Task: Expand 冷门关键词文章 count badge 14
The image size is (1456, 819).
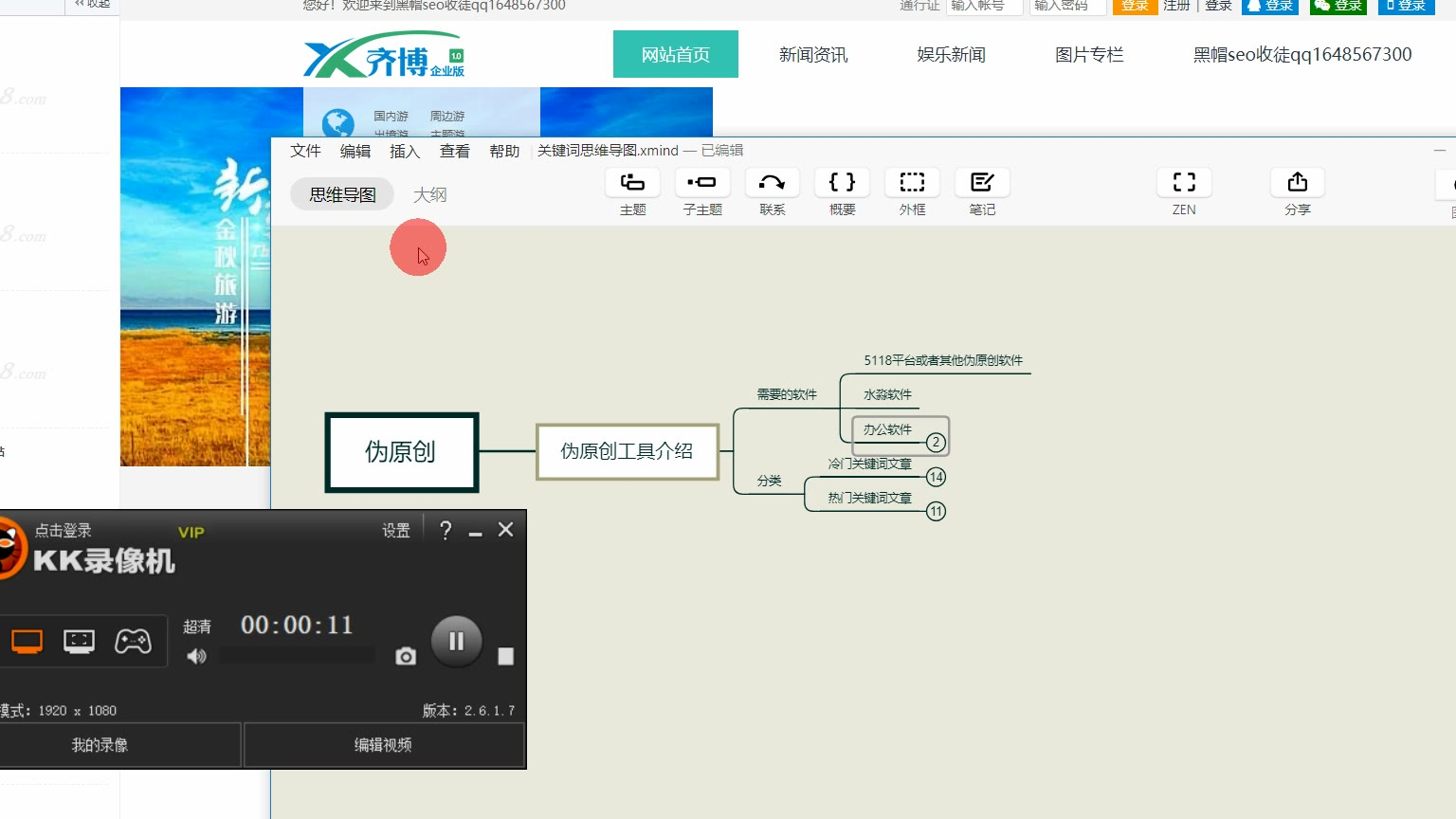Action: pyautogui.click(x=936, y=477)
